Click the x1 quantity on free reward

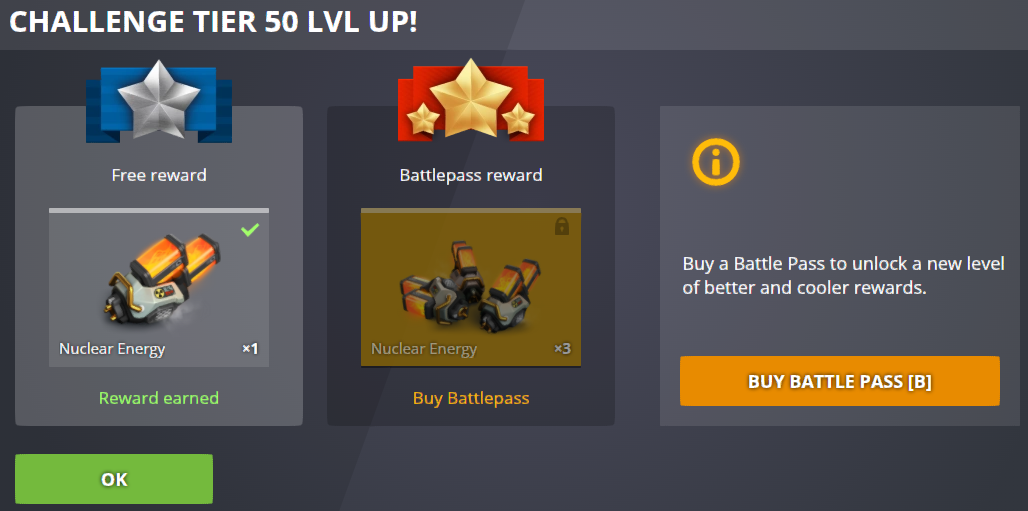[x=250, y=348]
